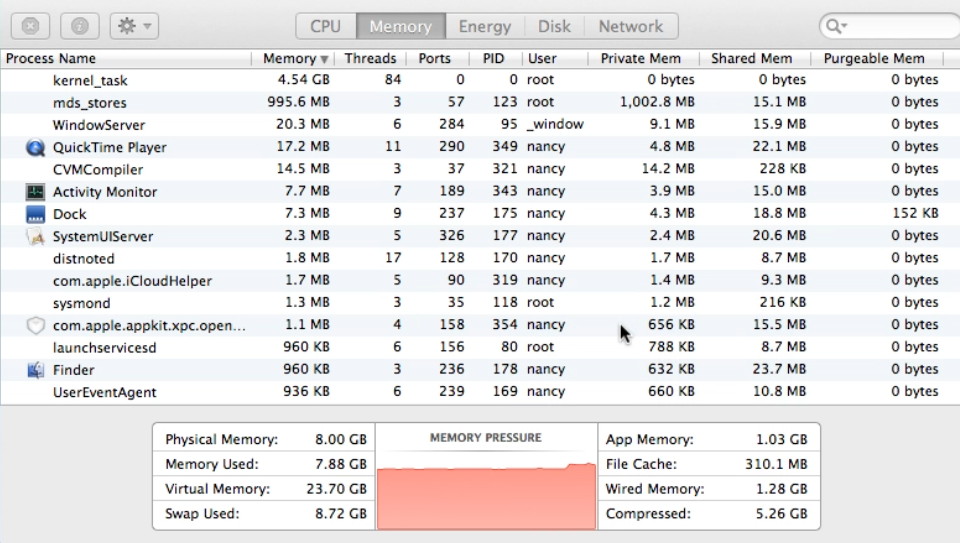Sort by Process Name column

coord(126,58)
